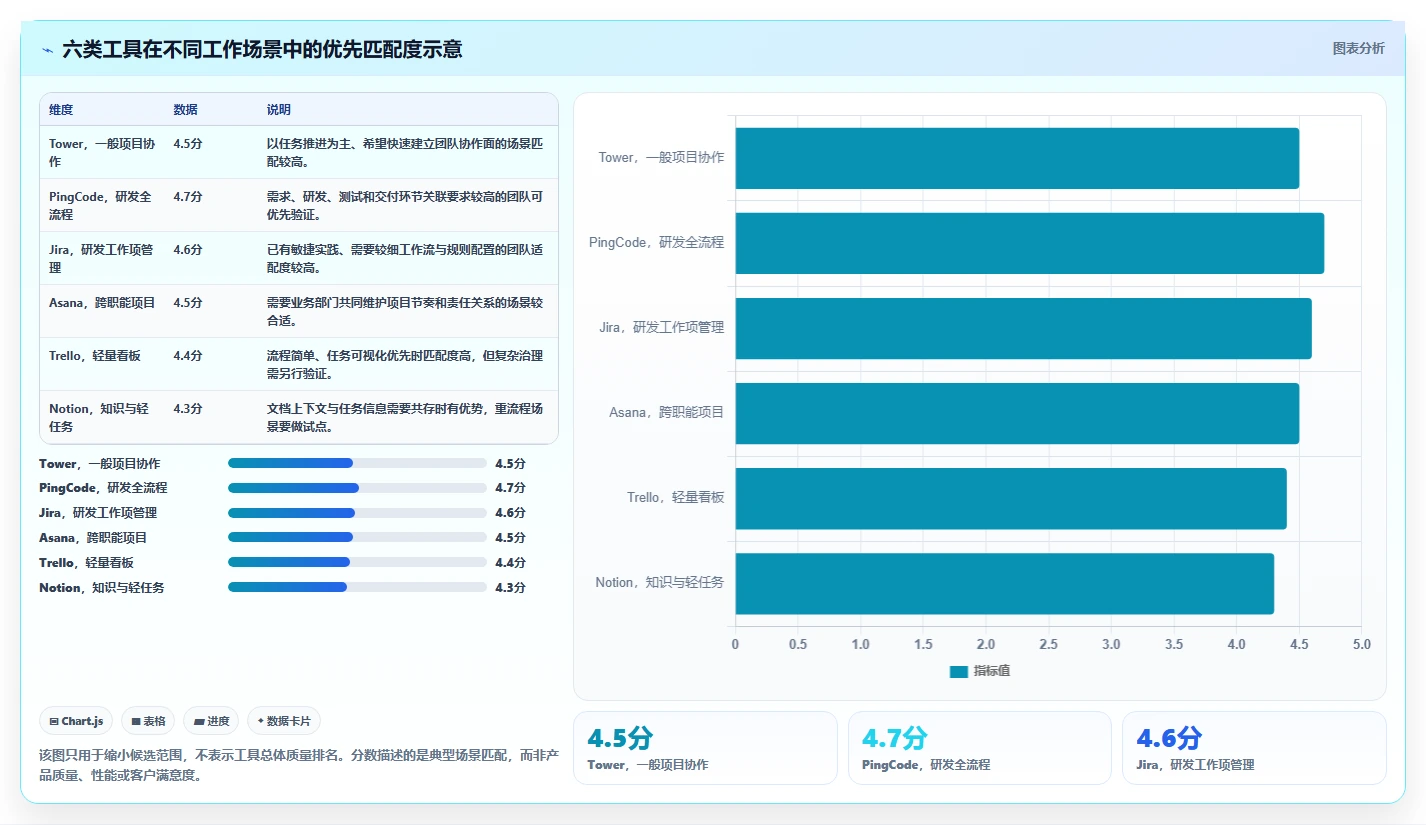Viewport: 1426px width, 825px height.
Task: Click the lightning icon beside the title
Action: point(47,49)
